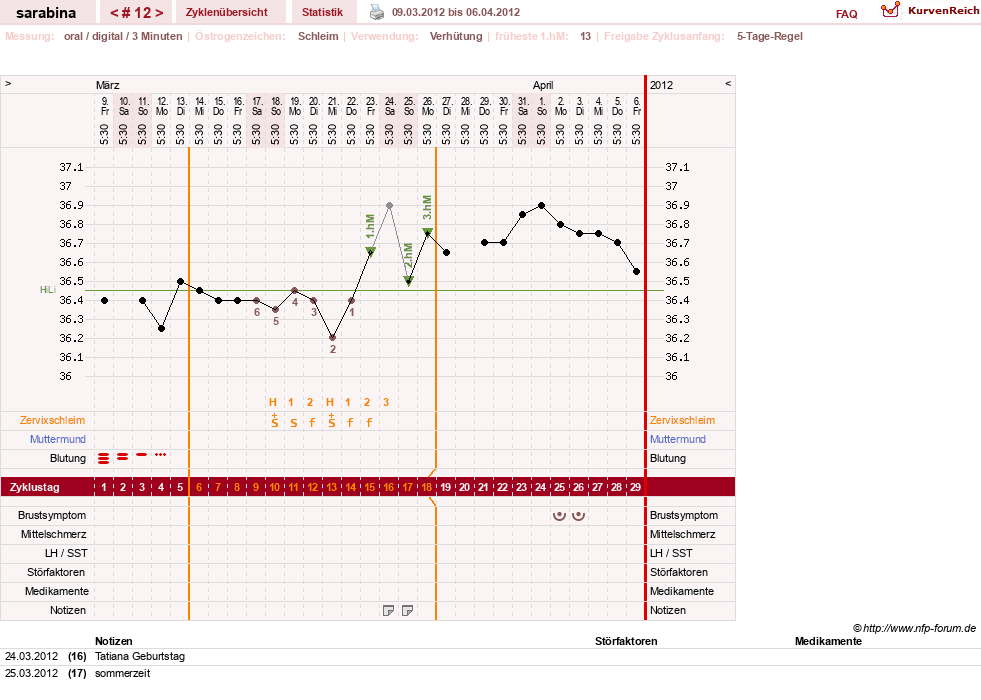
Task: Click the highest black temperature point on day 24
Action: coord(541,205)
